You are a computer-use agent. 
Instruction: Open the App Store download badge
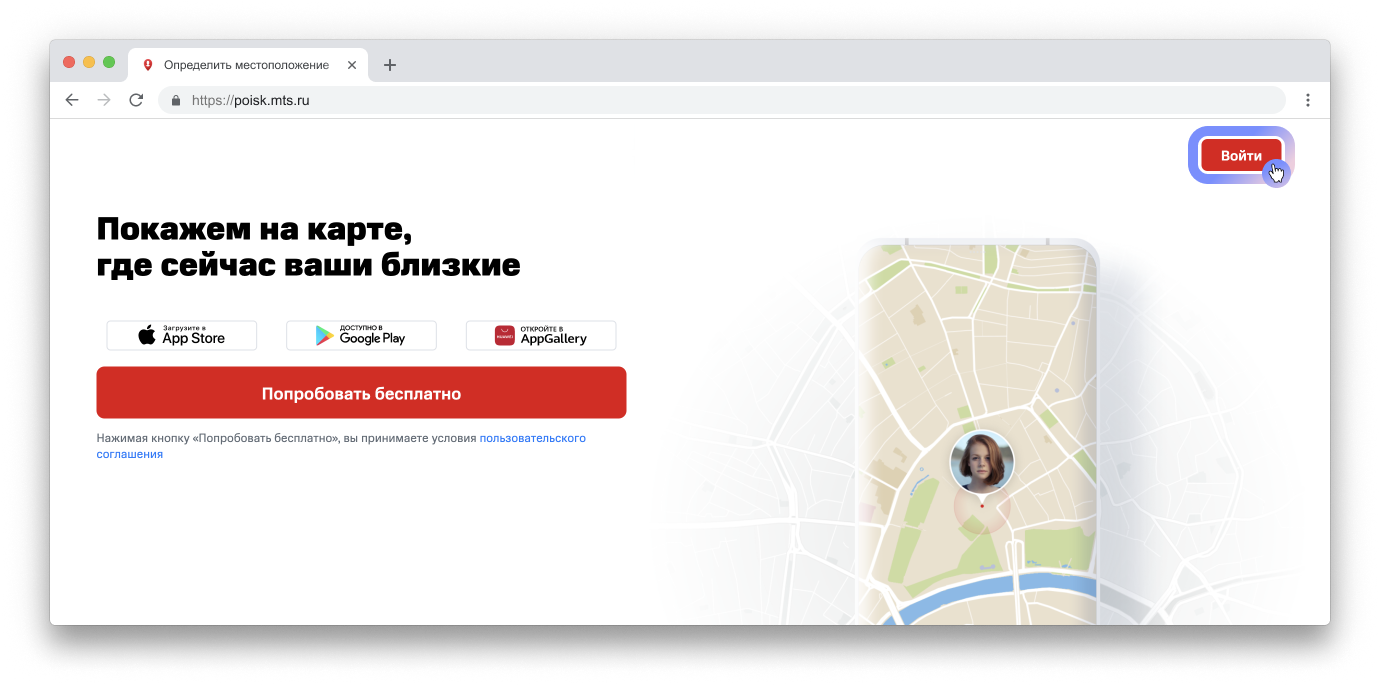[x=182, y=336]
